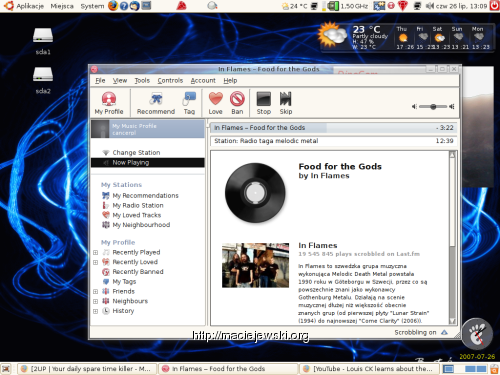Open the Tools menu
Screen dimensions: 500x375
pos(142,80)
